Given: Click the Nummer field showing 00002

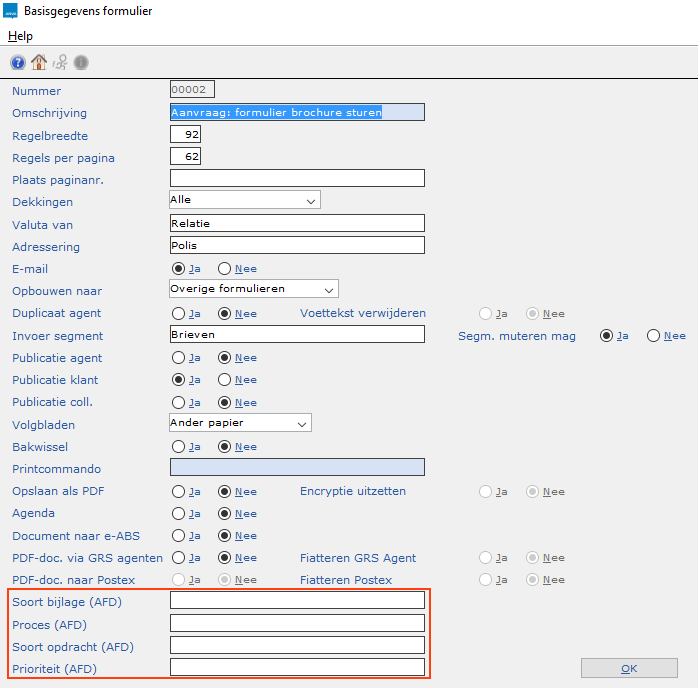Looking at the screenshot, I should pos(192,89).
